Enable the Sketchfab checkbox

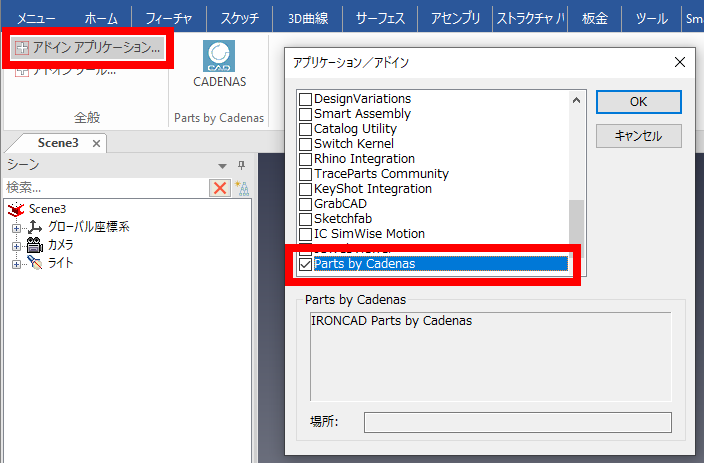(305, 219)
